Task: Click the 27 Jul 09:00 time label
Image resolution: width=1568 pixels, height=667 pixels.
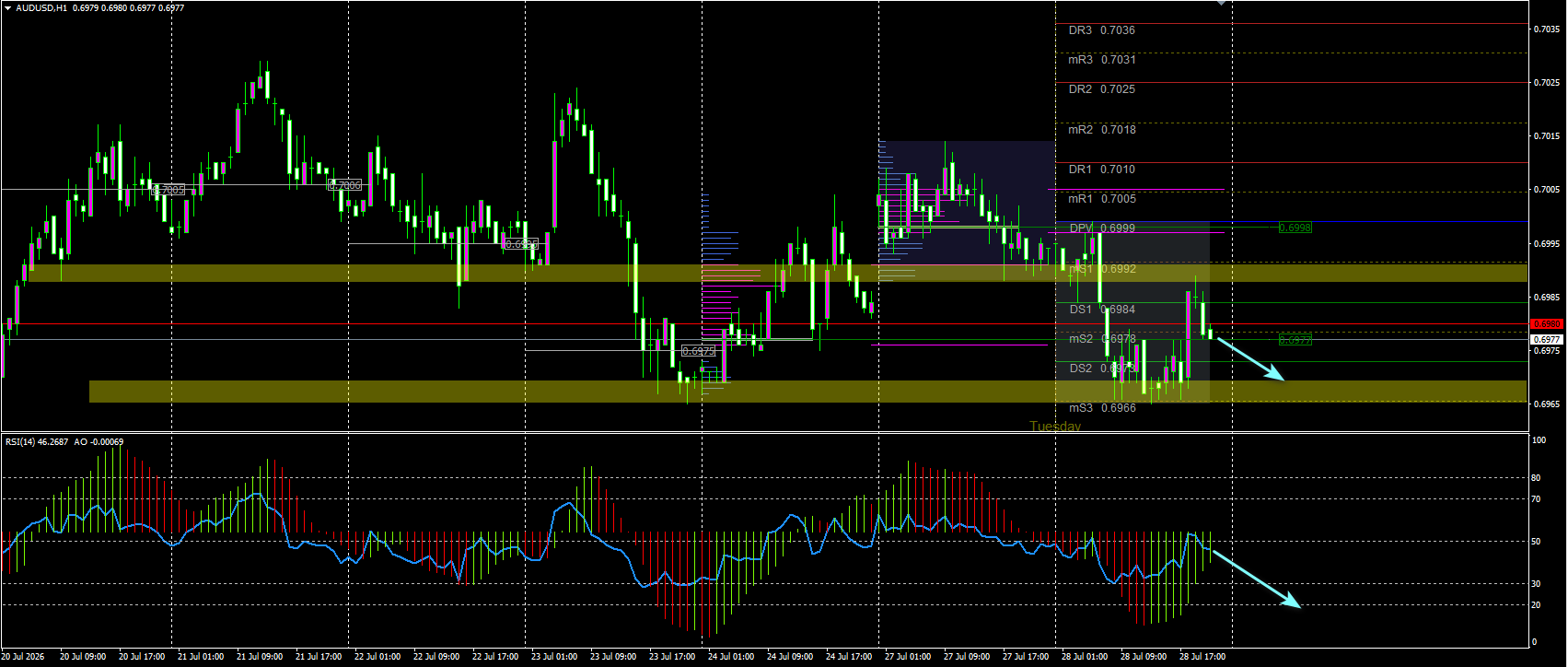Action: coord(967,657)
